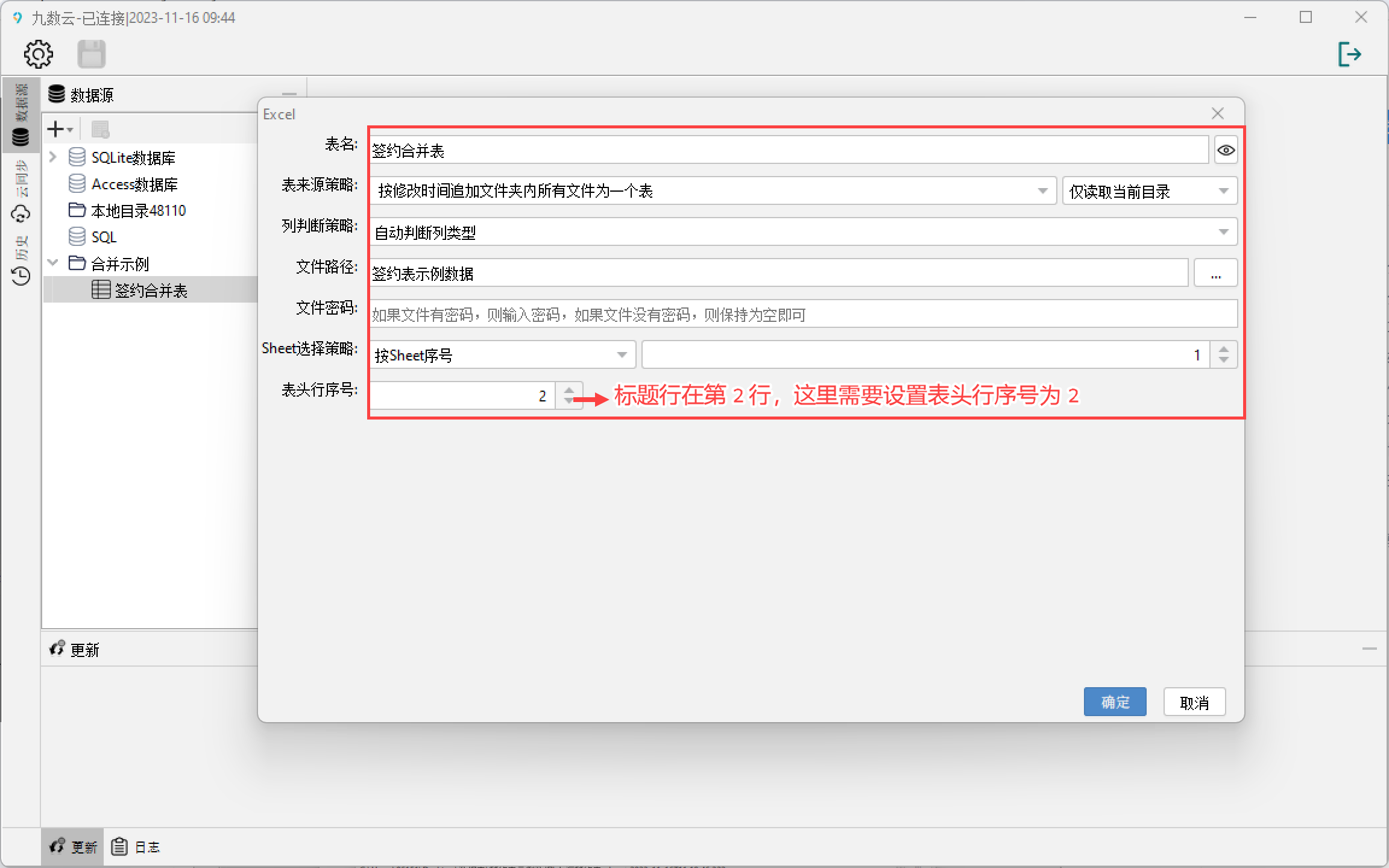
Task: Click the file password input field
Action: [x=803, y=314]
